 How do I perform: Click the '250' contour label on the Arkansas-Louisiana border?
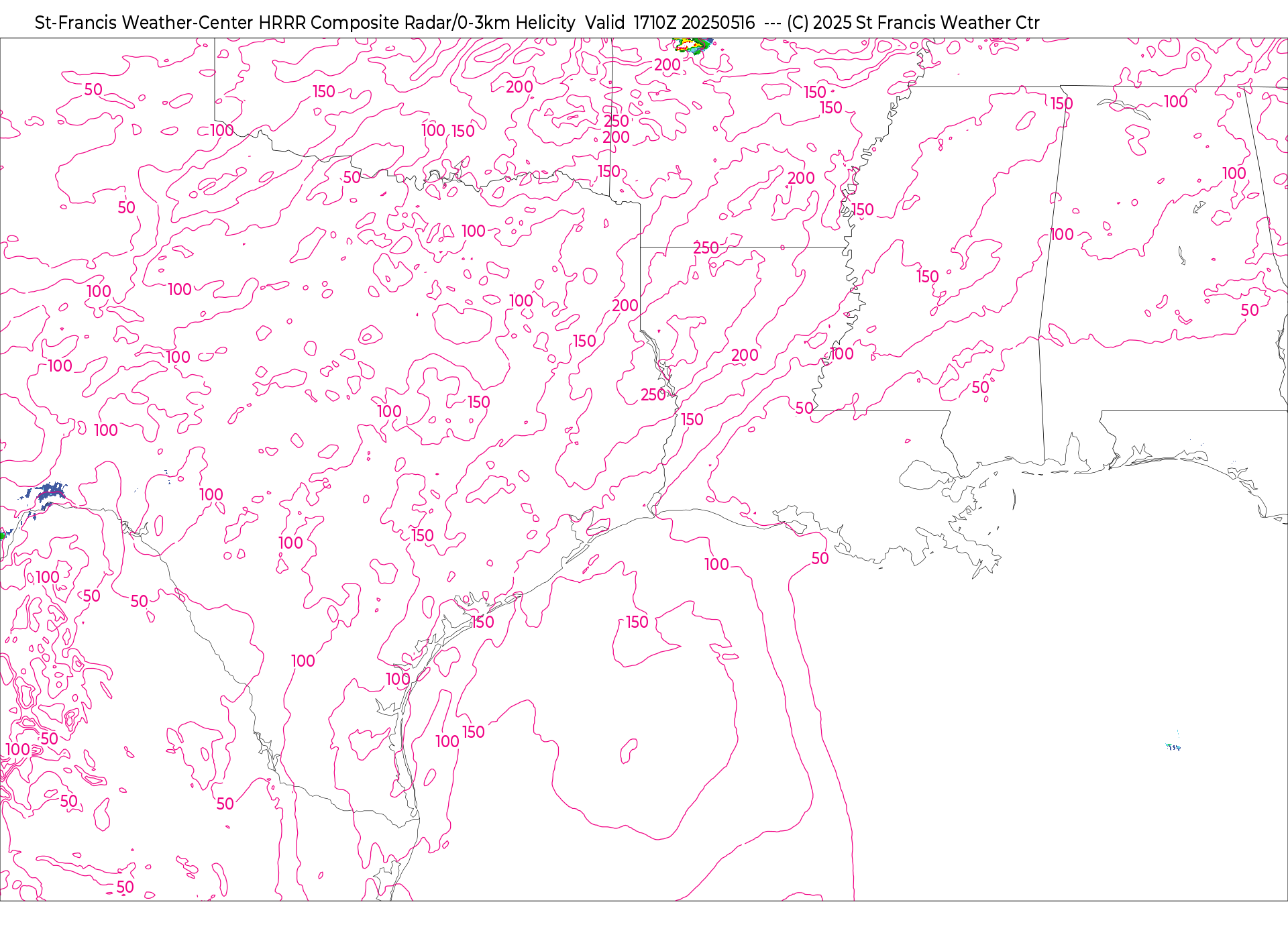[706, 248]
